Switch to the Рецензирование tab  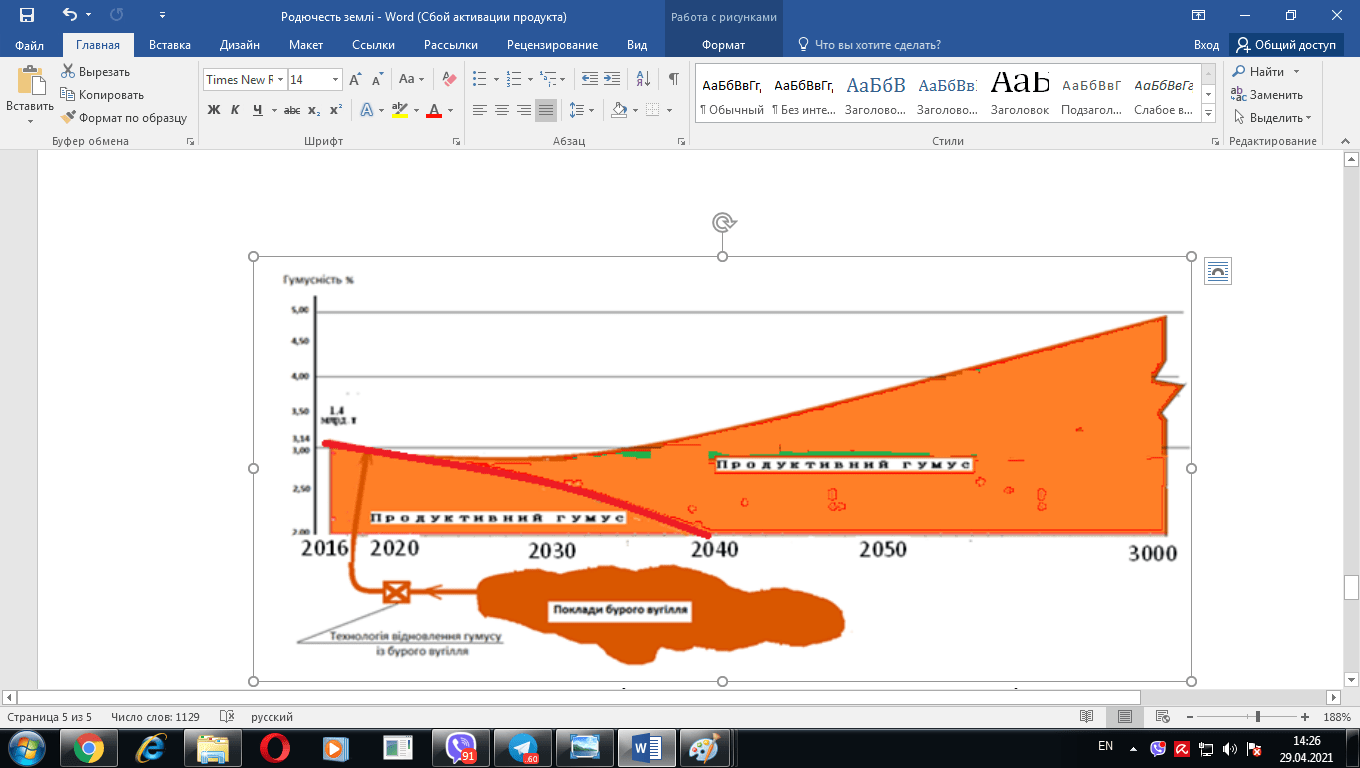tap(552, 45)
